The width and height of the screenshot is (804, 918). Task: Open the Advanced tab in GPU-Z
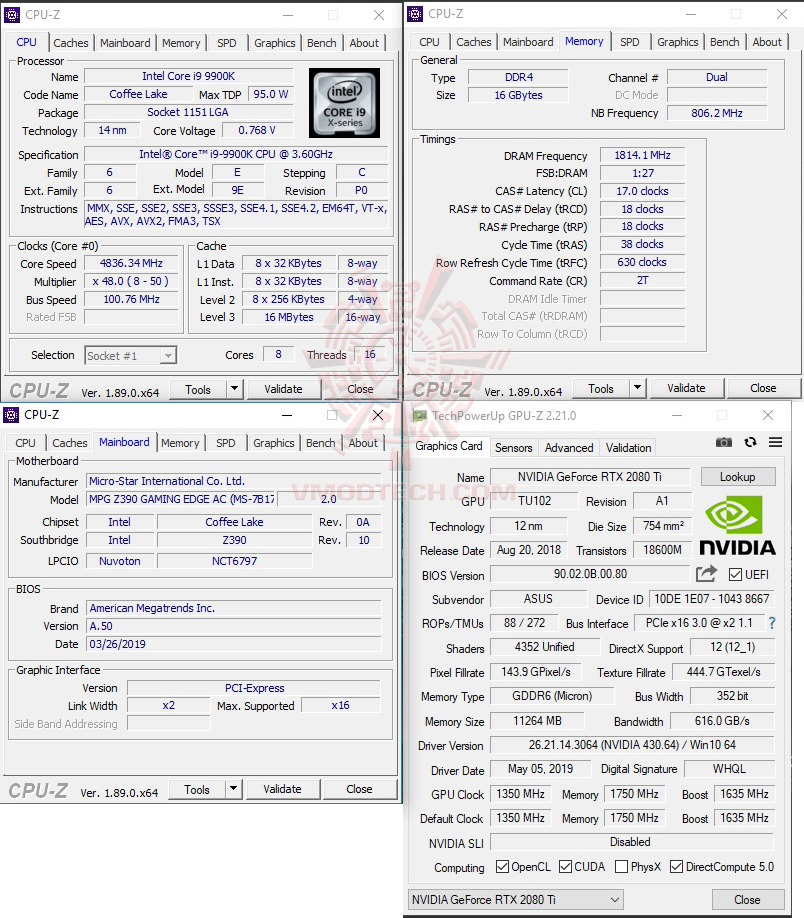(569, 448)
